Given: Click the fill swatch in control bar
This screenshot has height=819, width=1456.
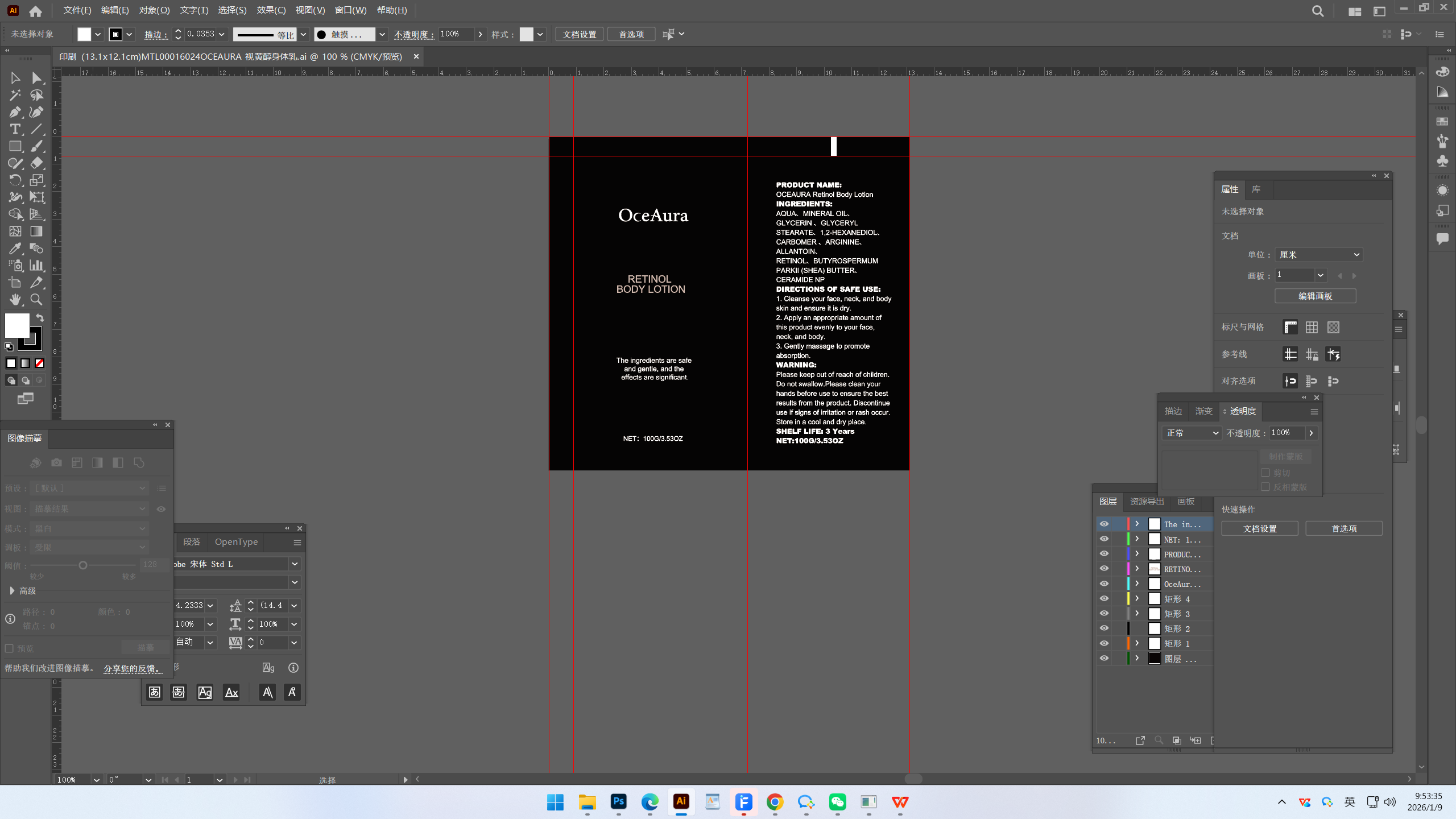Looking at the screenshot, I should click(84, 34).
